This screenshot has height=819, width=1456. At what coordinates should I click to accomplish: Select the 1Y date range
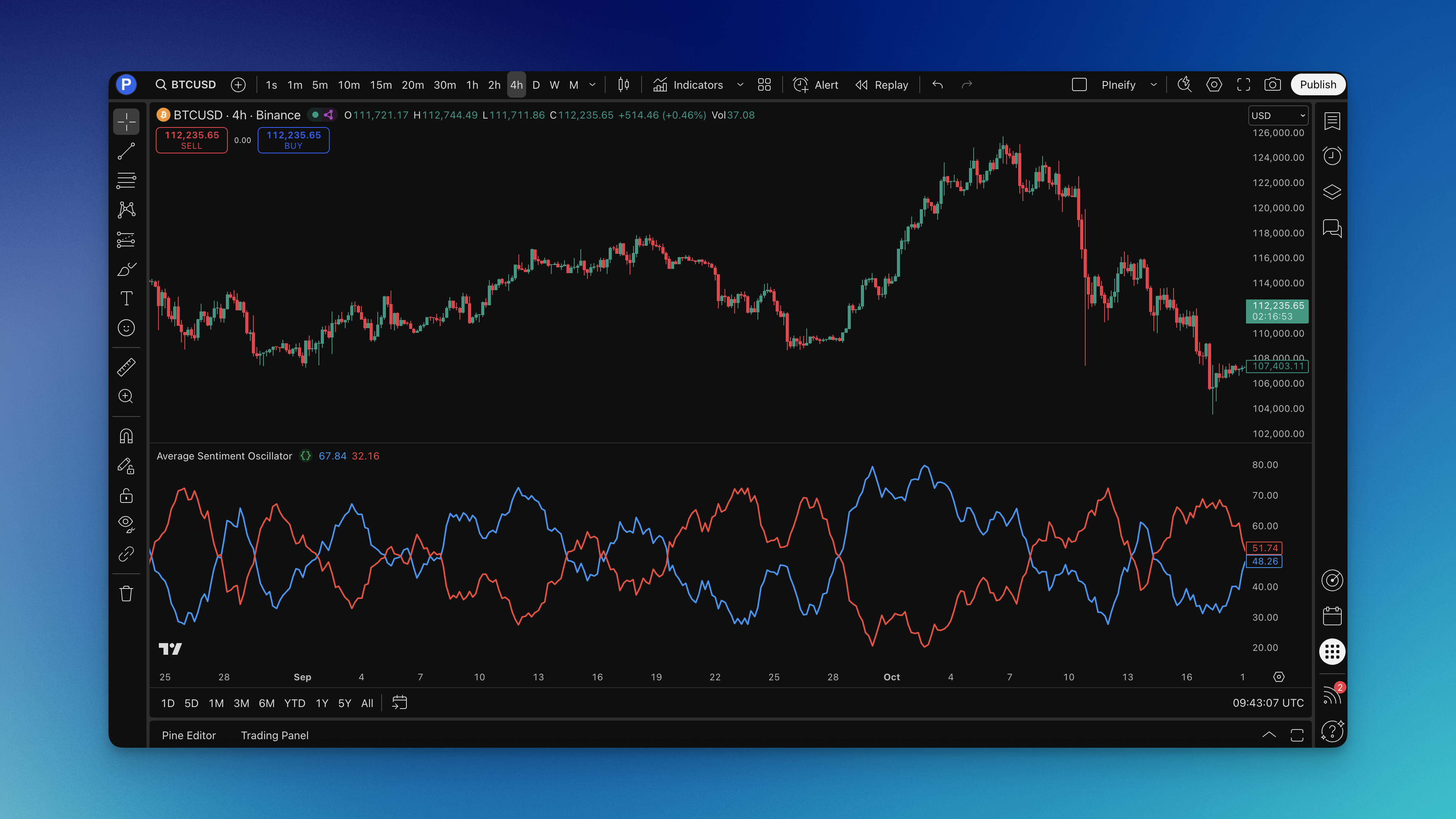click(x=322, y=703)
